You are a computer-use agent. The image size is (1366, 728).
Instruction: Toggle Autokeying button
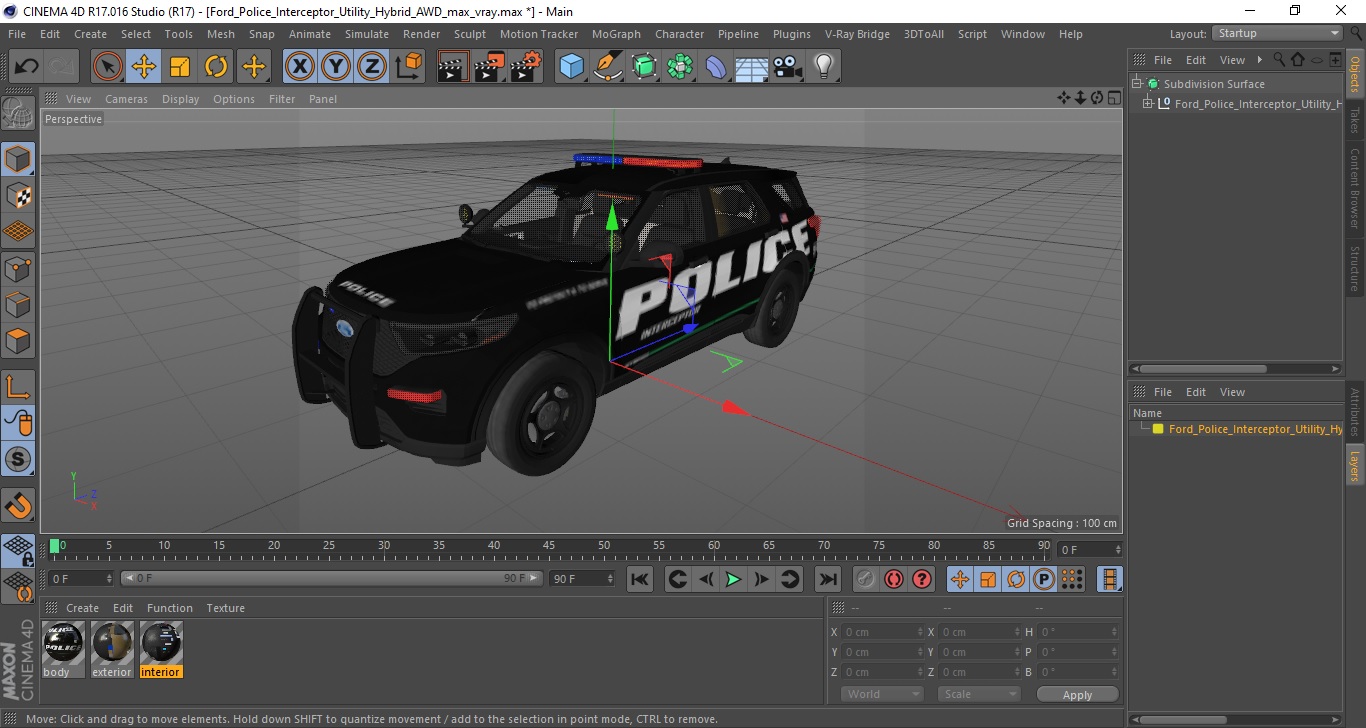(894, 579)
